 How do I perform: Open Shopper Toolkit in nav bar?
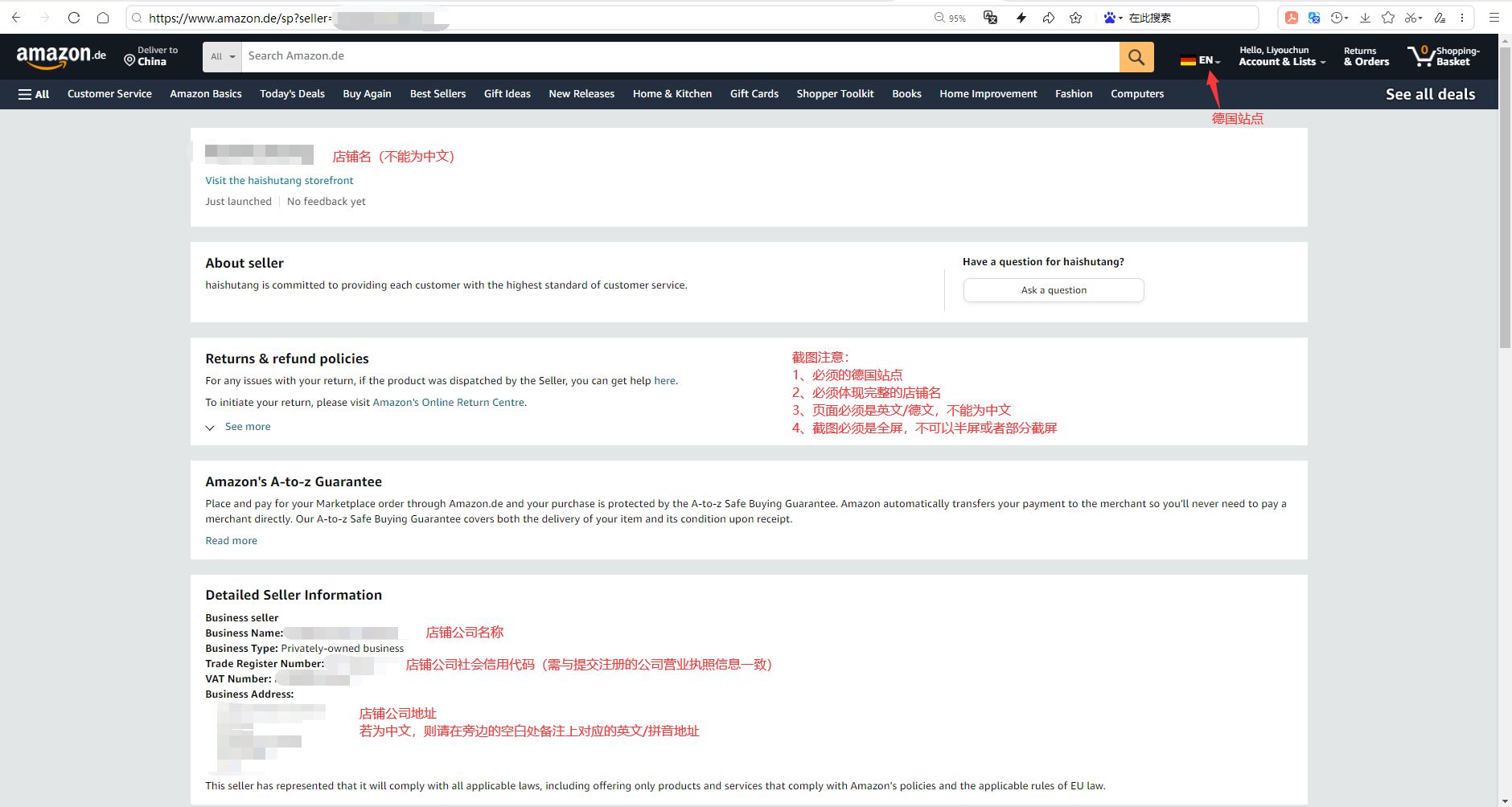[x=835, y=94]
